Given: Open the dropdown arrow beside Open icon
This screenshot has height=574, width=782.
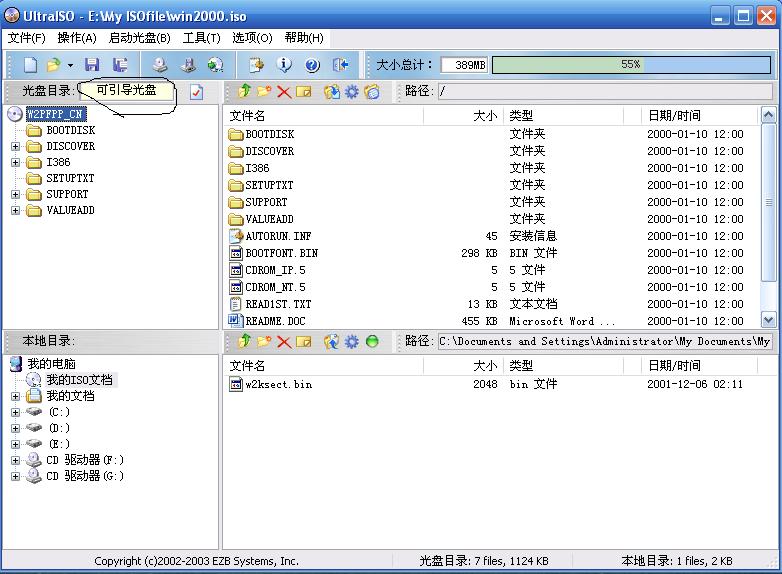Looking at the screenshot, I should [x=70, y=65].
